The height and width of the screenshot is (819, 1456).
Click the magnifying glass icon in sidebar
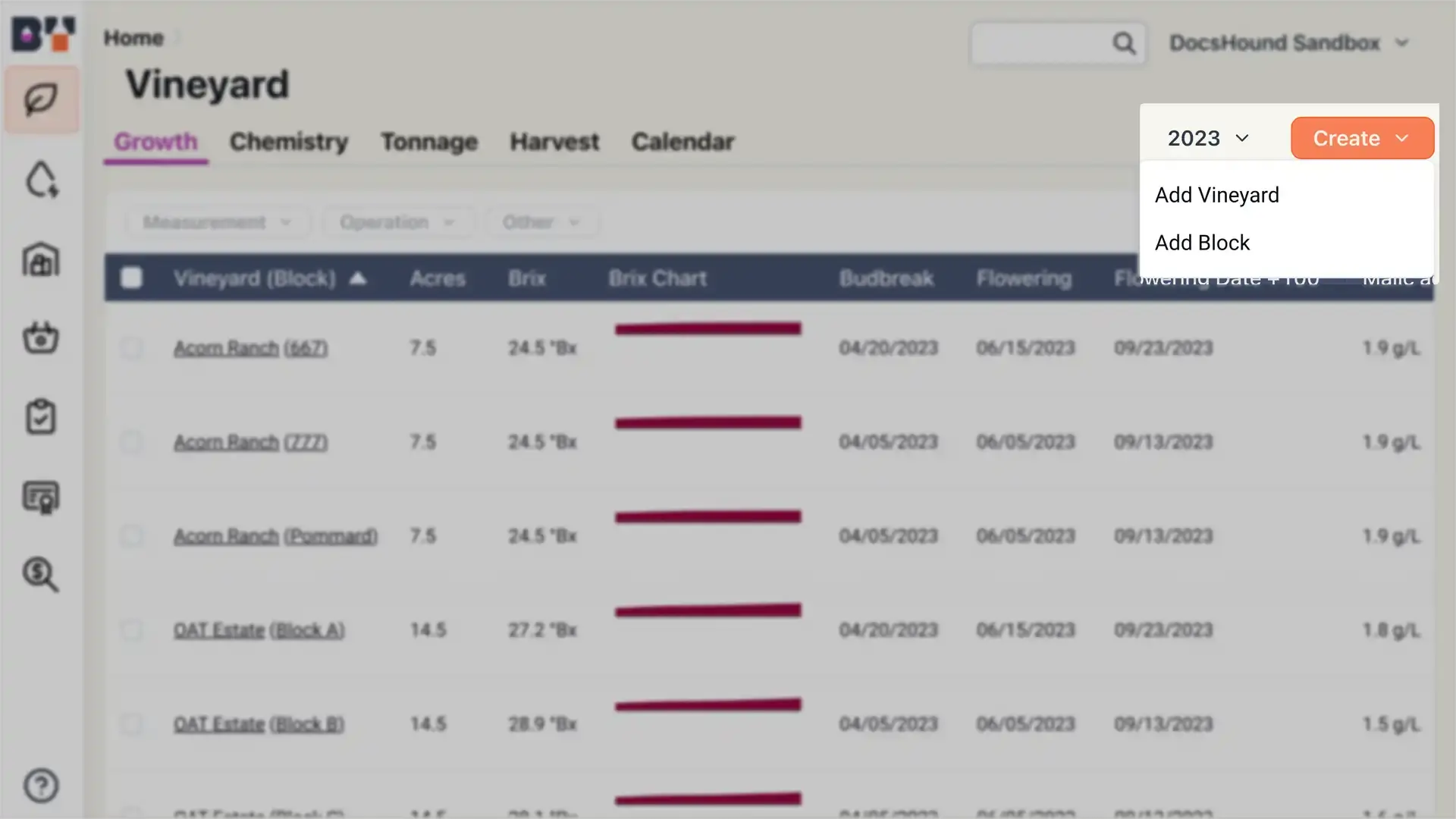click(x=42, y=575)
